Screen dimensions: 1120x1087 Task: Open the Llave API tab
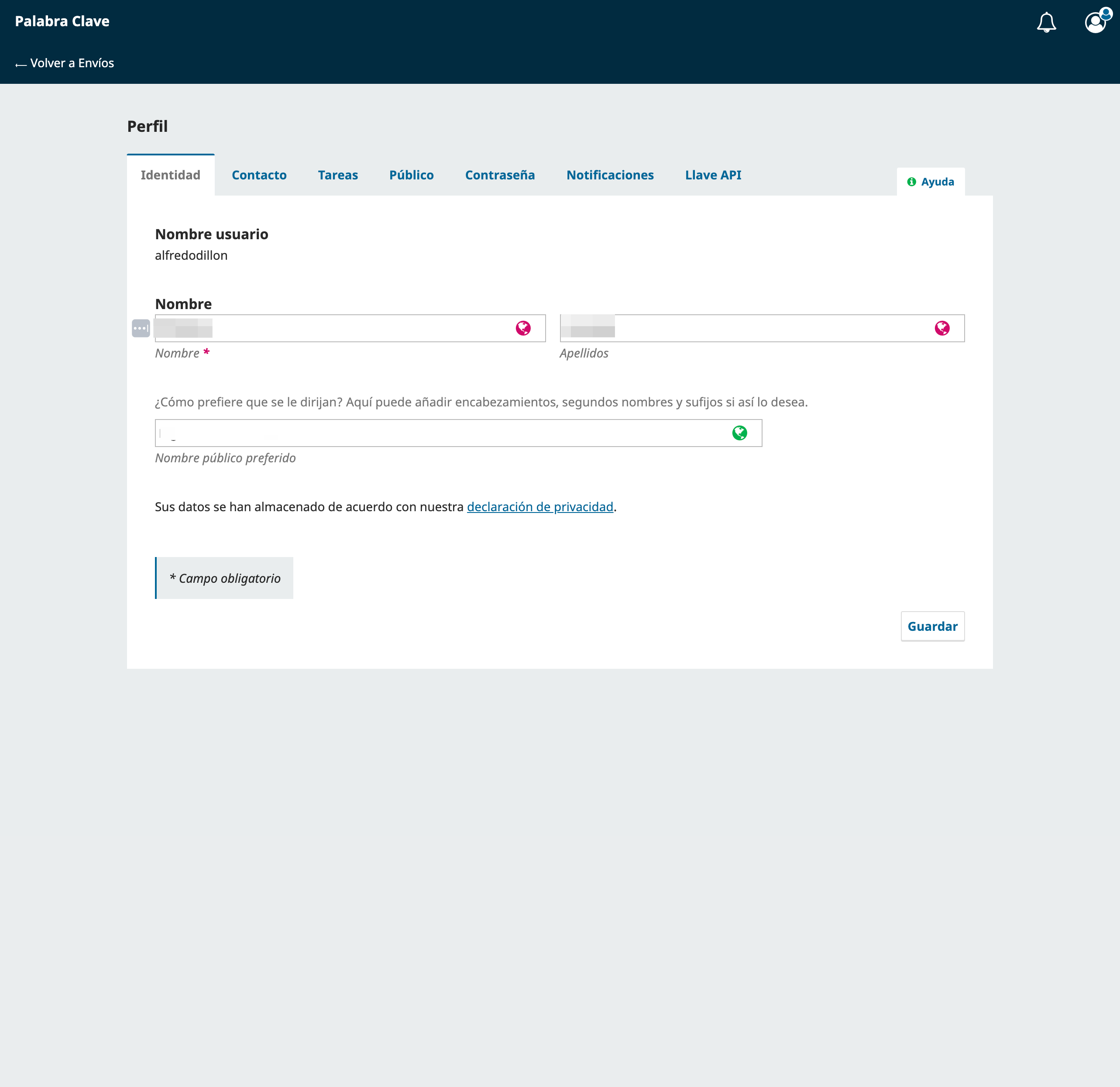[x=713, y=175]
